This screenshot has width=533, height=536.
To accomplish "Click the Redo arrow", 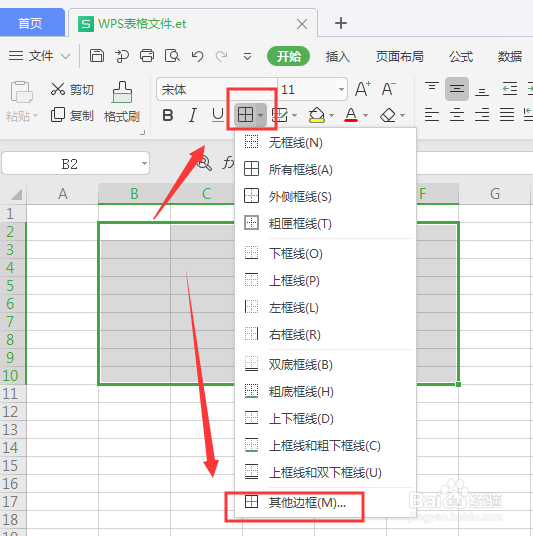I will (x=222, y=56).
